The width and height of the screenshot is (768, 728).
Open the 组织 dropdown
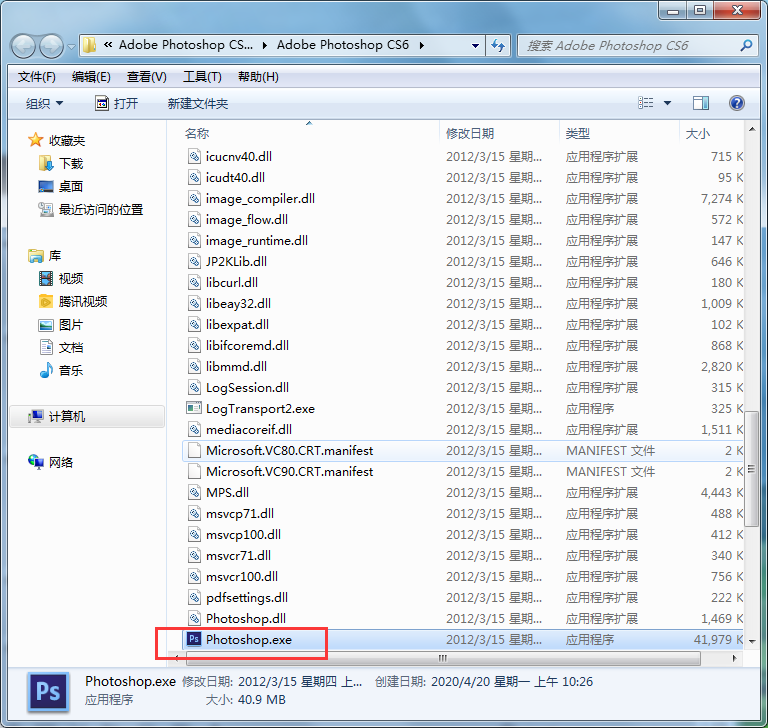pyautogui.click(x=44, y=103)
